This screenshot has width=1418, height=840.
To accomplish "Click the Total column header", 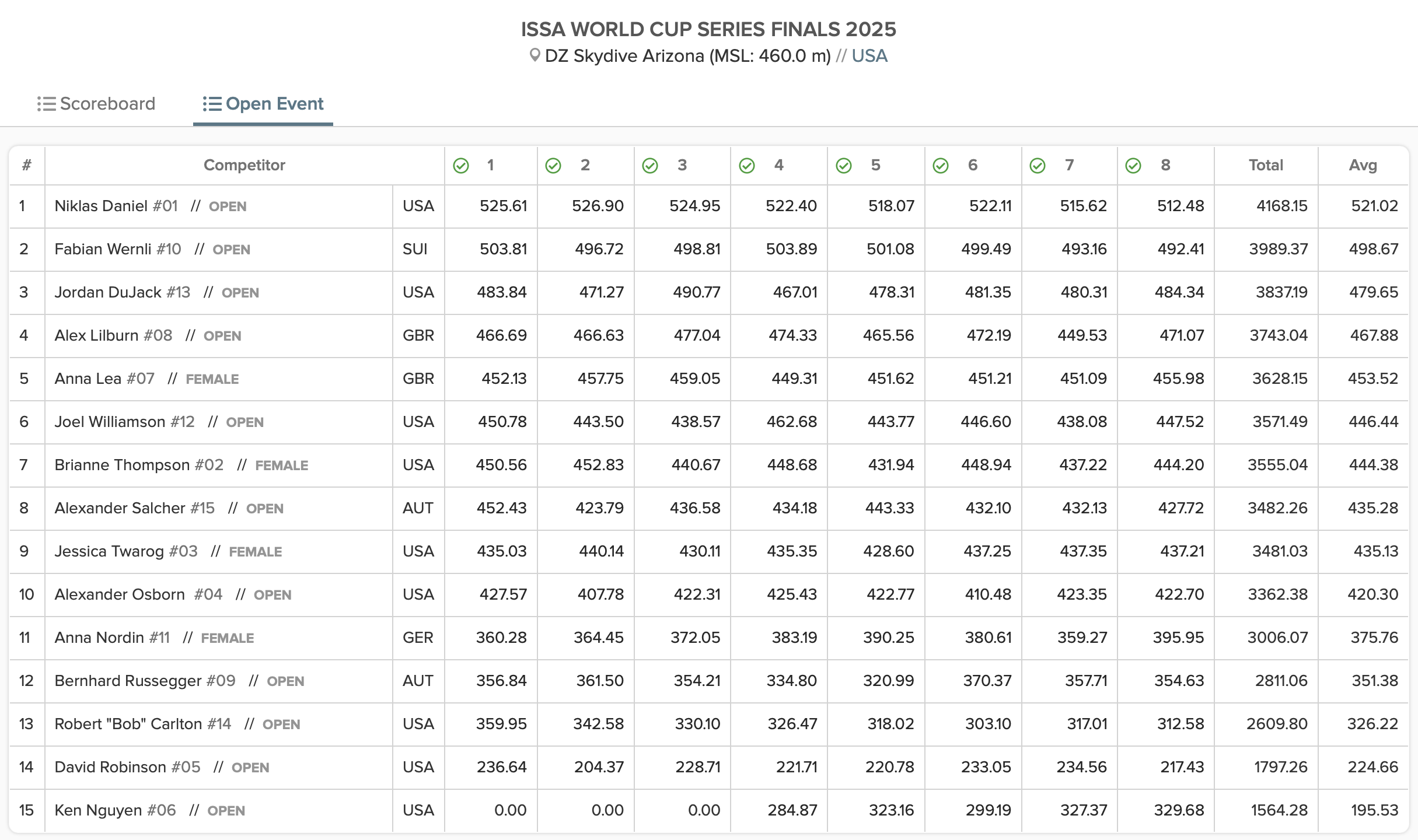I will tap(1266, 165).
